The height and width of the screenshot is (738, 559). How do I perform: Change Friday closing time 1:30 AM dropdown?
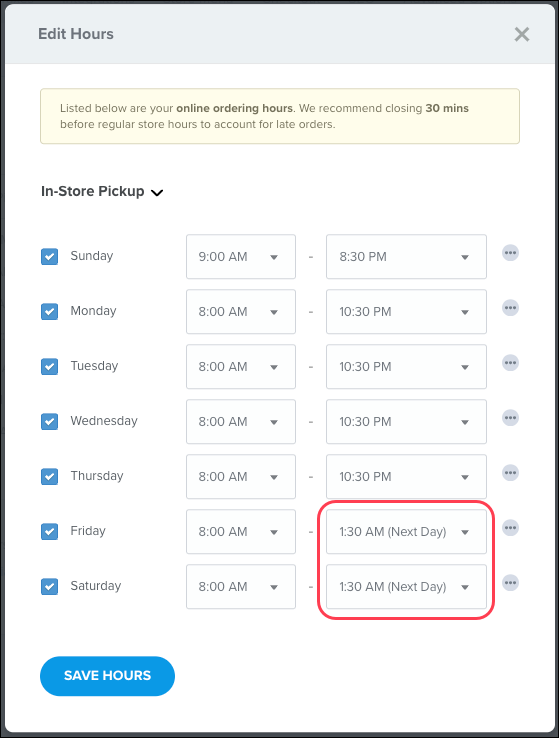(406, 531)
